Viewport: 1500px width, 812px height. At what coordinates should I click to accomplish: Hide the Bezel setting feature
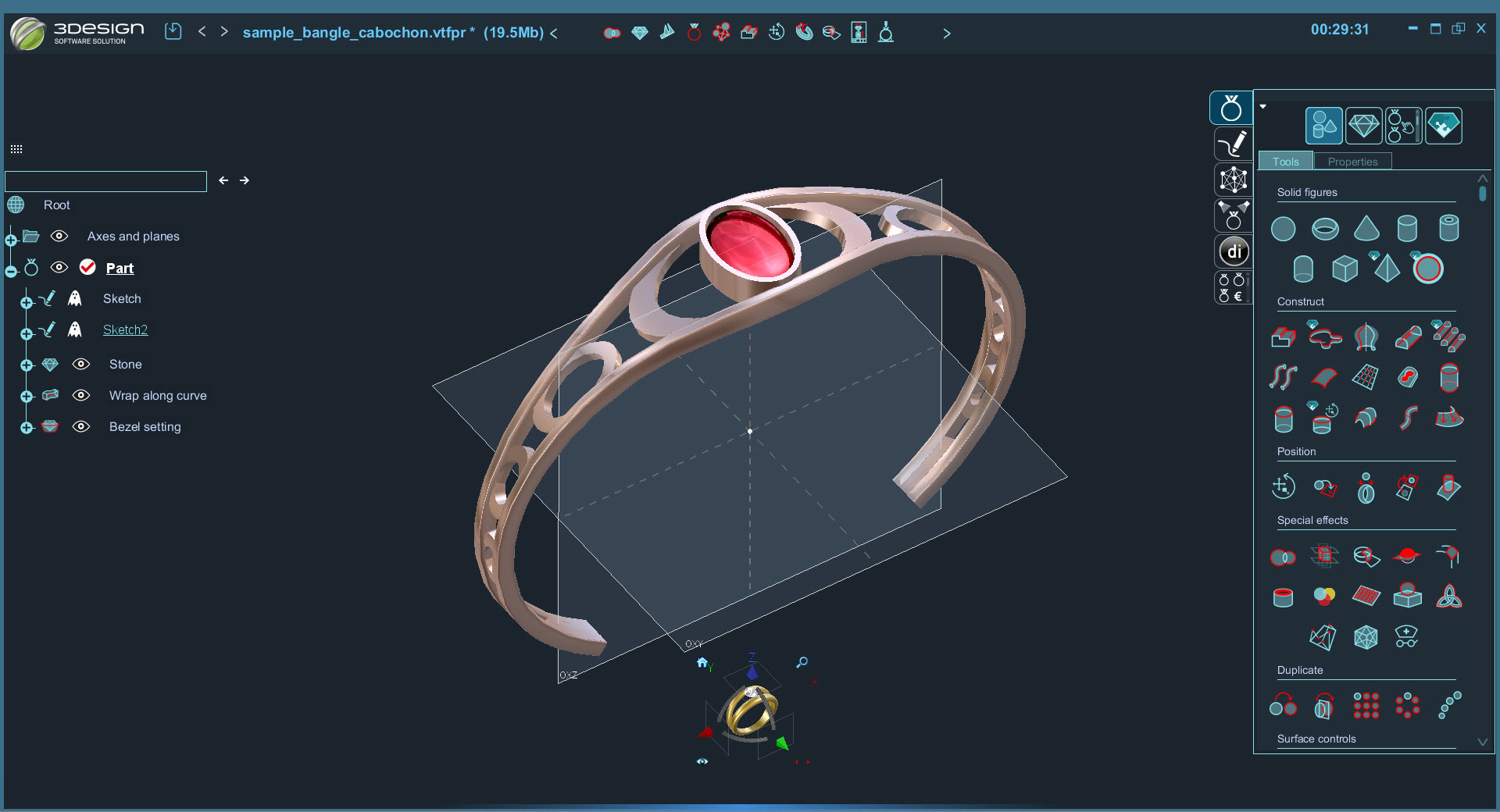pos(81,426)
